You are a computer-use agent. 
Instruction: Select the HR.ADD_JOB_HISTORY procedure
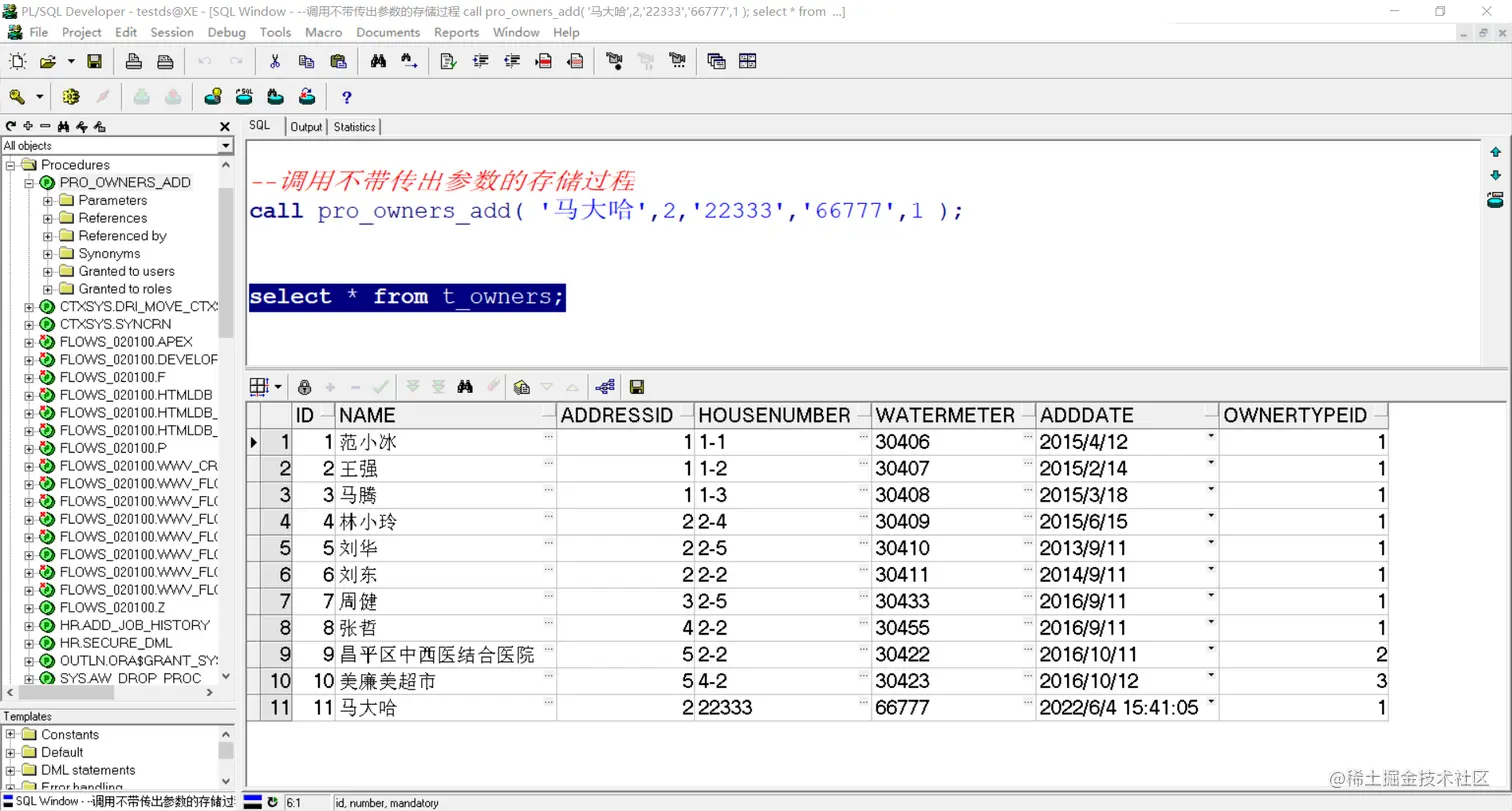click(134, 625)
